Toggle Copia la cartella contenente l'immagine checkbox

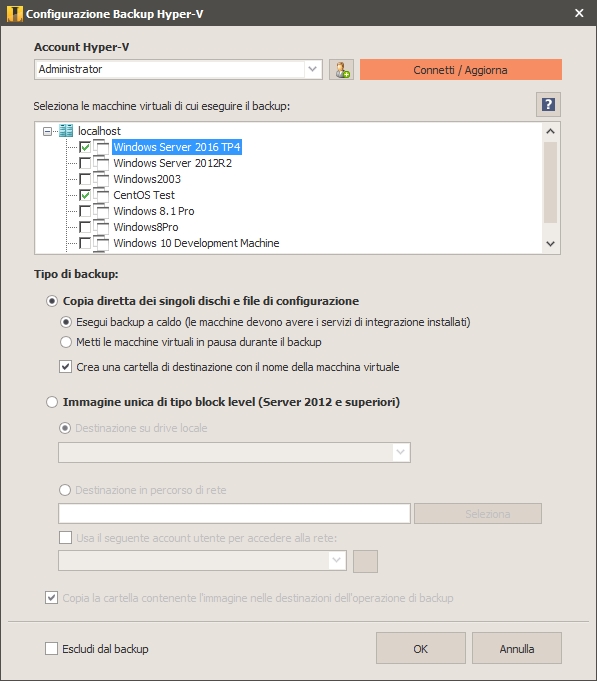pyautogui.click(x=51, y=598)
